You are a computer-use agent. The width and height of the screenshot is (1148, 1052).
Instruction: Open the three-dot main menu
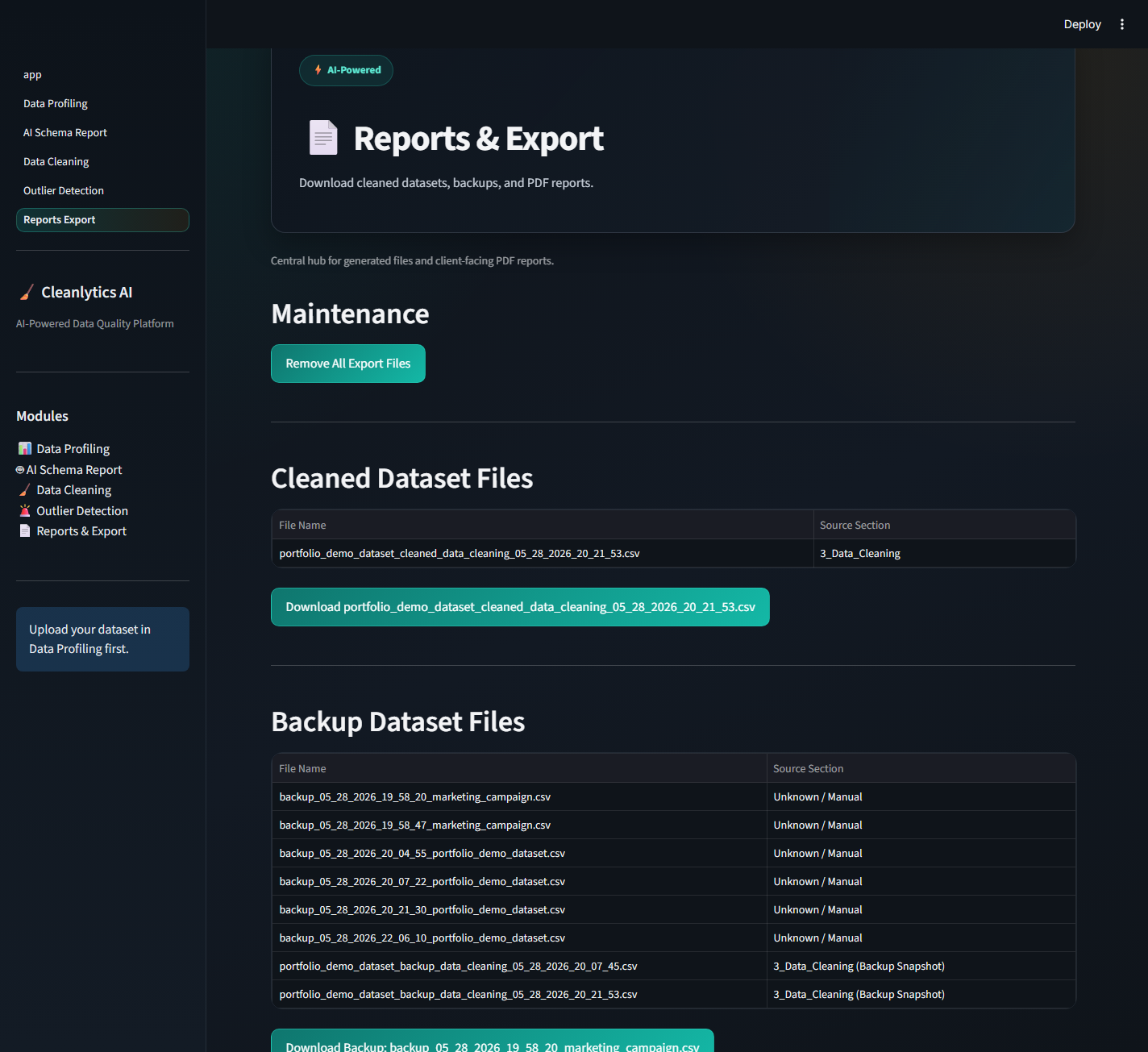pyautogui.click(x=1121, y=24)
